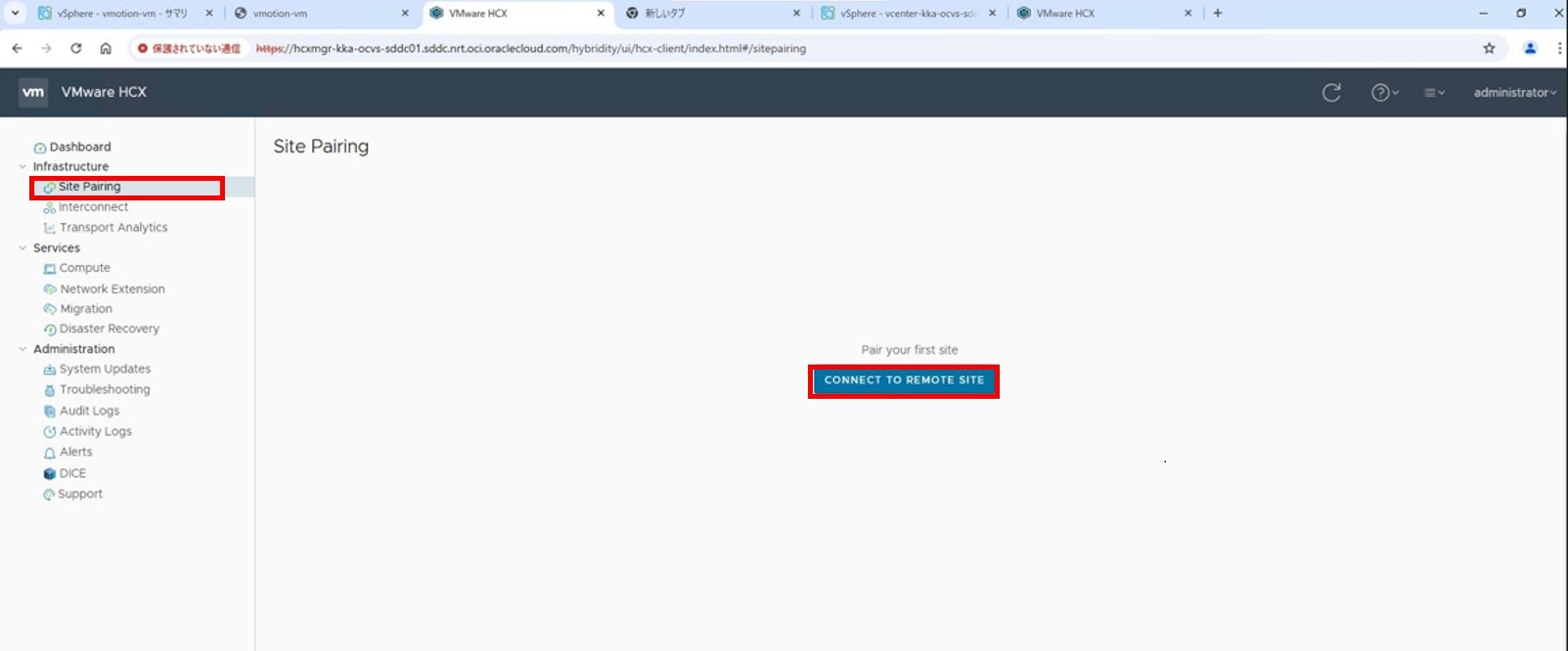The image size is (1568, 651).
Task: Click the Disaster Recovery icon
Action: point(50,329)
